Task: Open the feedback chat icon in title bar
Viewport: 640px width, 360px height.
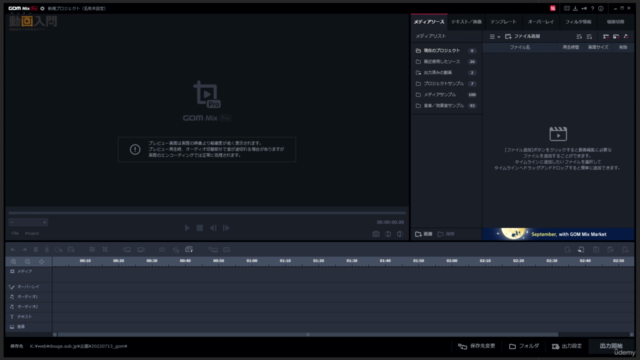Action: [567, 8]
